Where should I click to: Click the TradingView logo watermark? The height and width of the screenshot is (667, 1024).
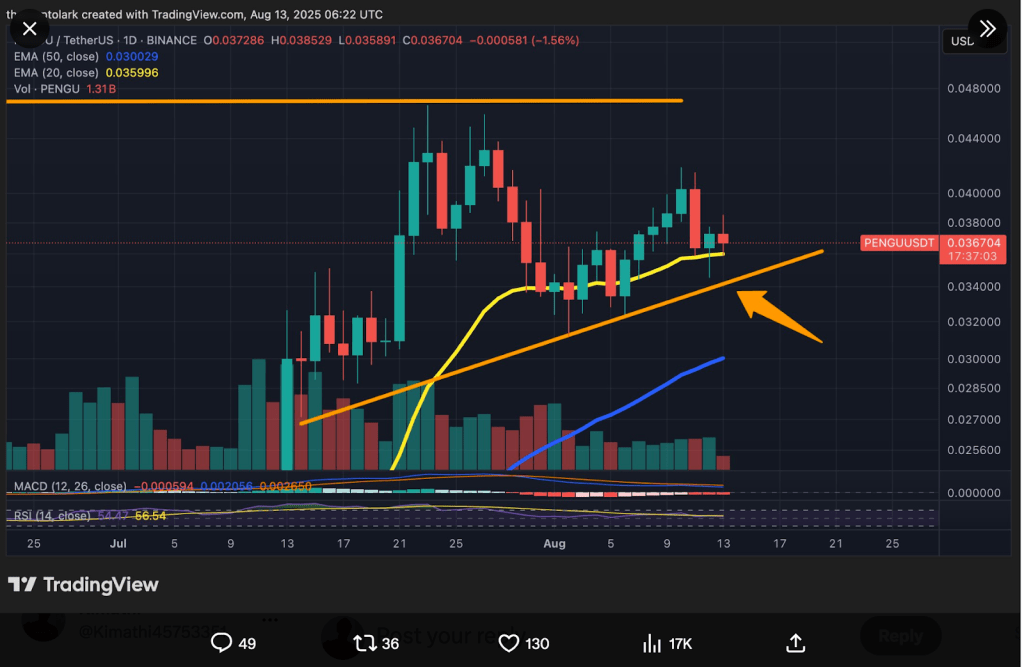(x=84, y=585)
